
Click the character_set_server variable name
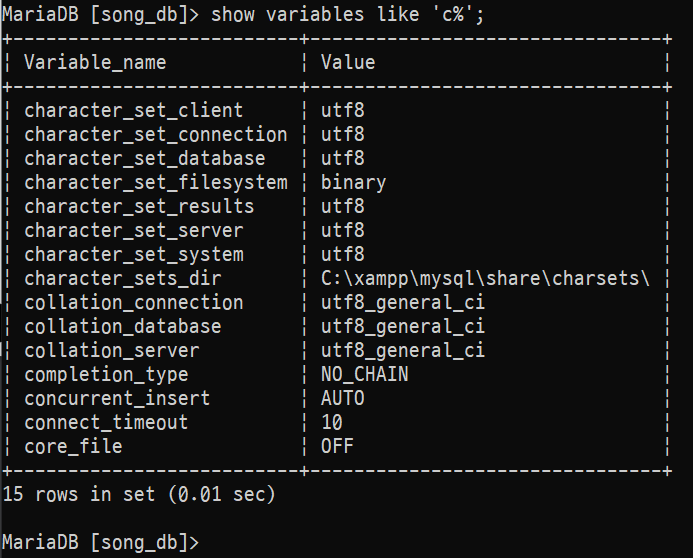tap(133, 230)
